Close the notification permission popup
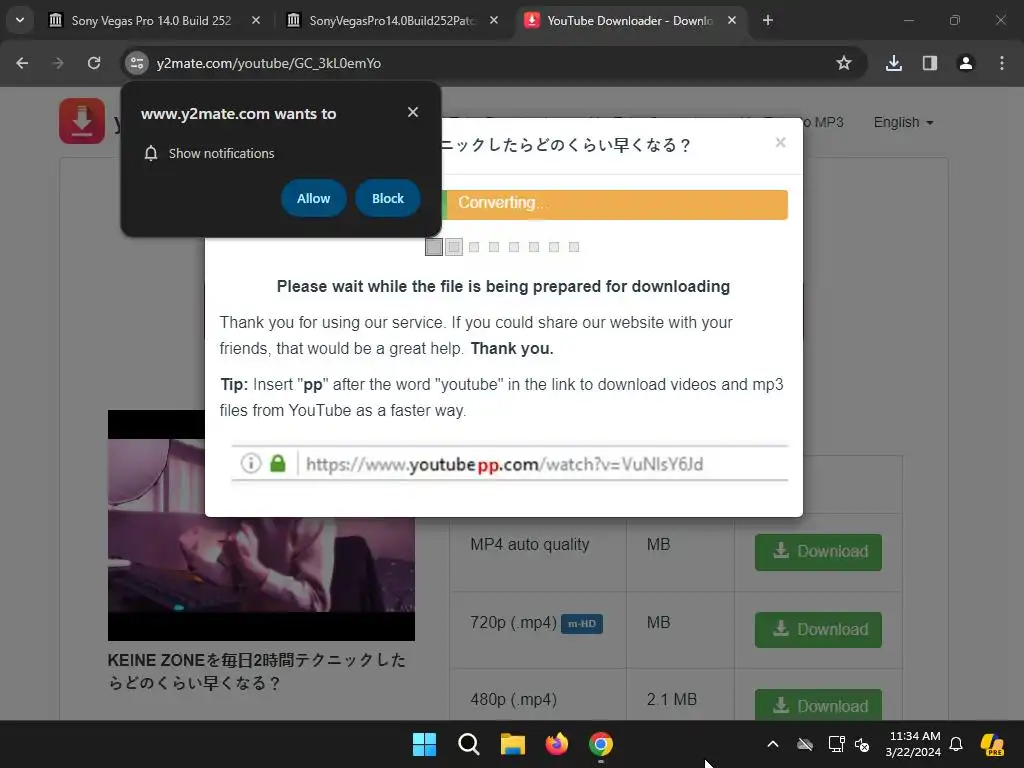Image resolution: width=1024 pixels, height=768 pixels. [x=413, y=112]
